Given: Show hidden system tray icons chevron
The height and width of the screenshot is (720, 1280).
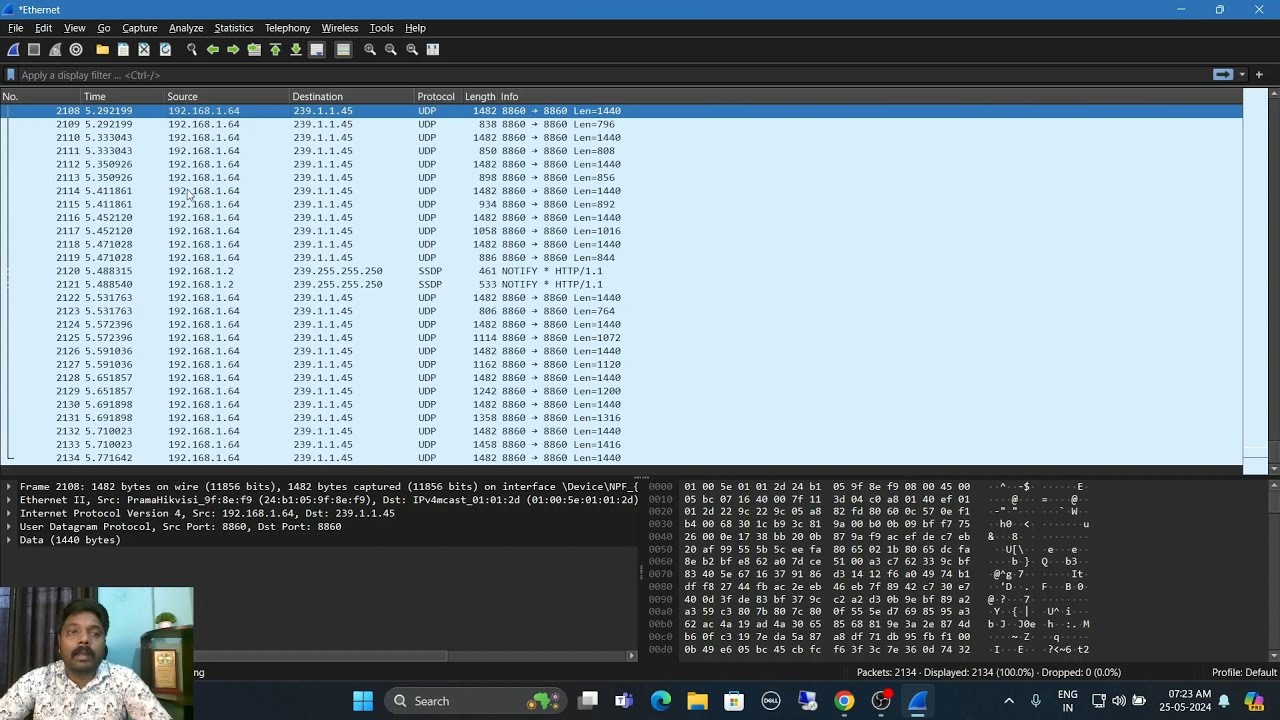Looking at the screenshot, I should [1008, 701].
